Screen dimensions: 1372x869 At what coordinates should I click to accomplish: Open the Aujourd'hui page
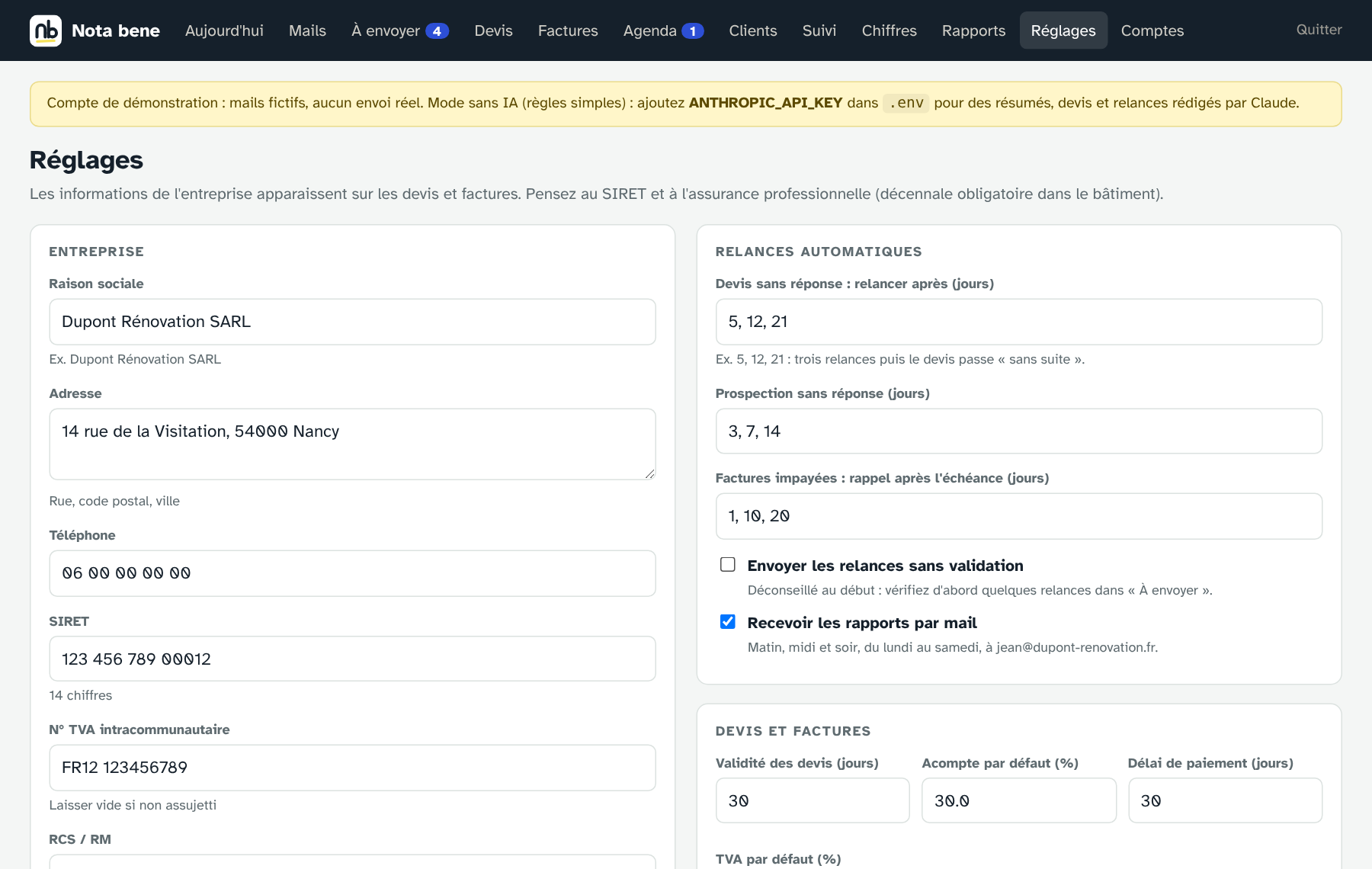[x=224, y=30]
